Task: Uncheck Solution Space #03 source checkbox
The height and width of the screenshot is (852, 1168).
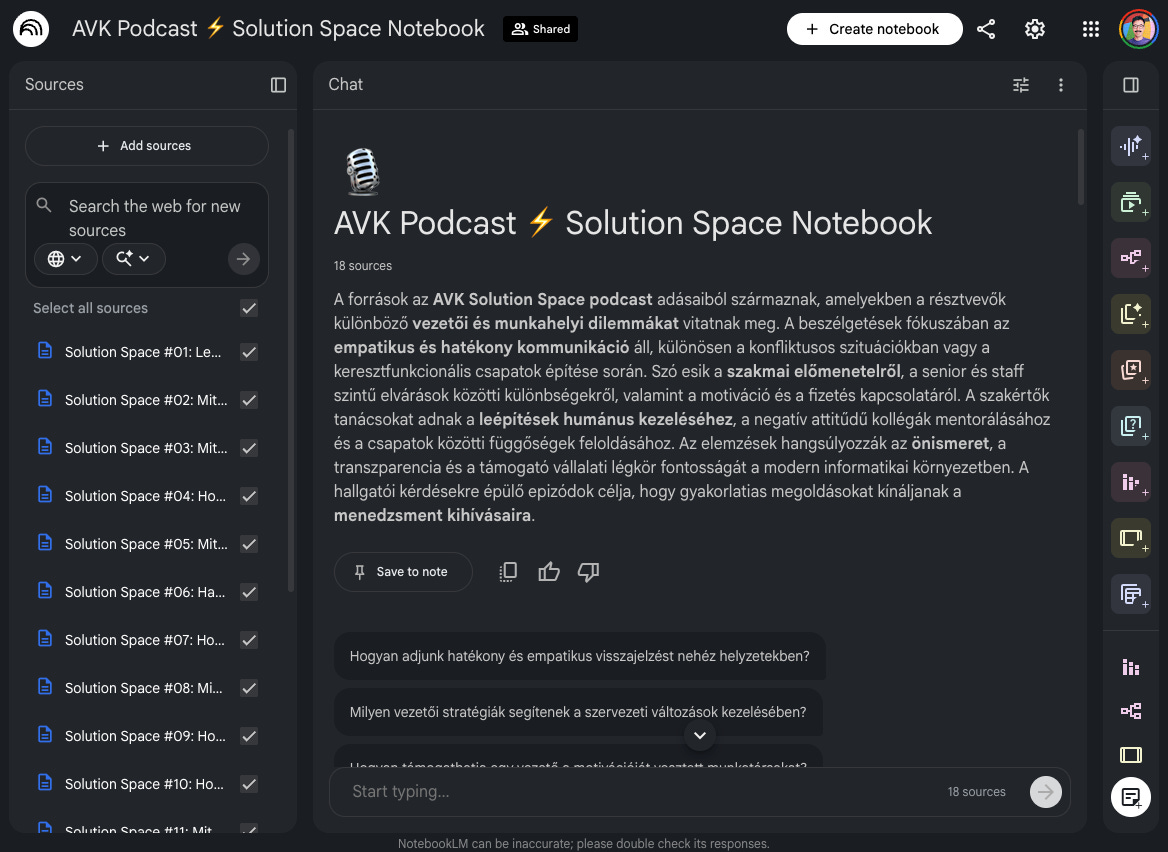Action: 250,448
